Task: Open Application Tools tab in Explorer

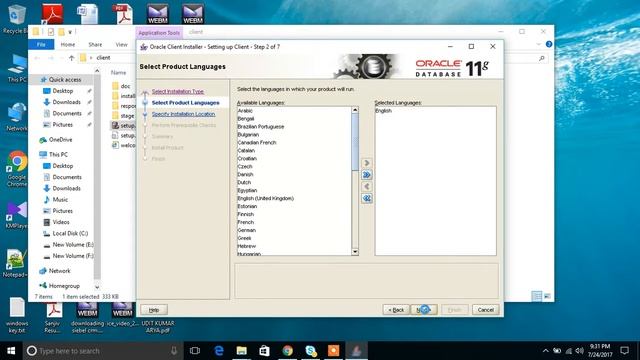Action: pos(159,33)
